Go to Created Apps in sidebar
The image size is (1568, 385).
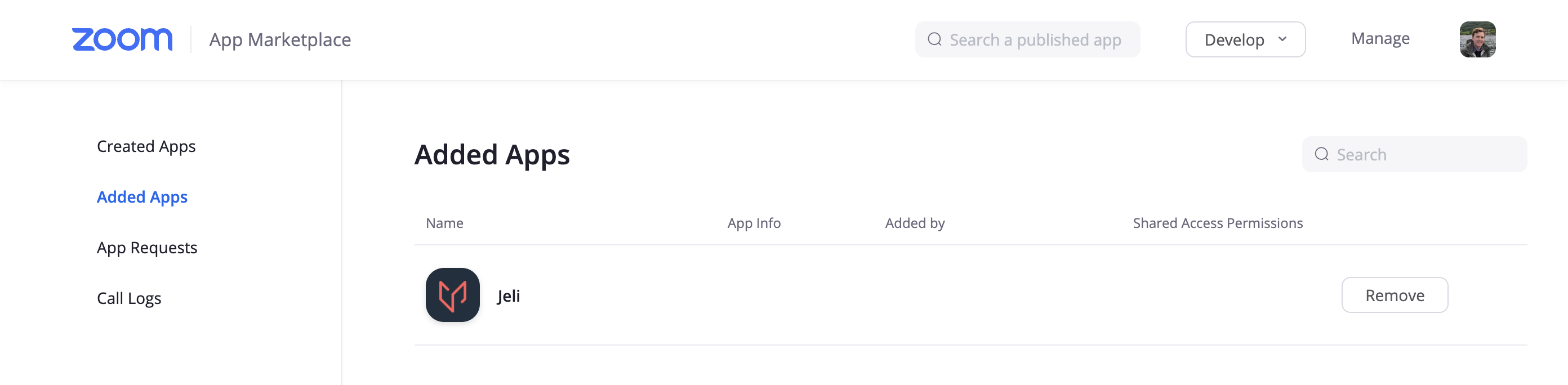pos(146,146)
